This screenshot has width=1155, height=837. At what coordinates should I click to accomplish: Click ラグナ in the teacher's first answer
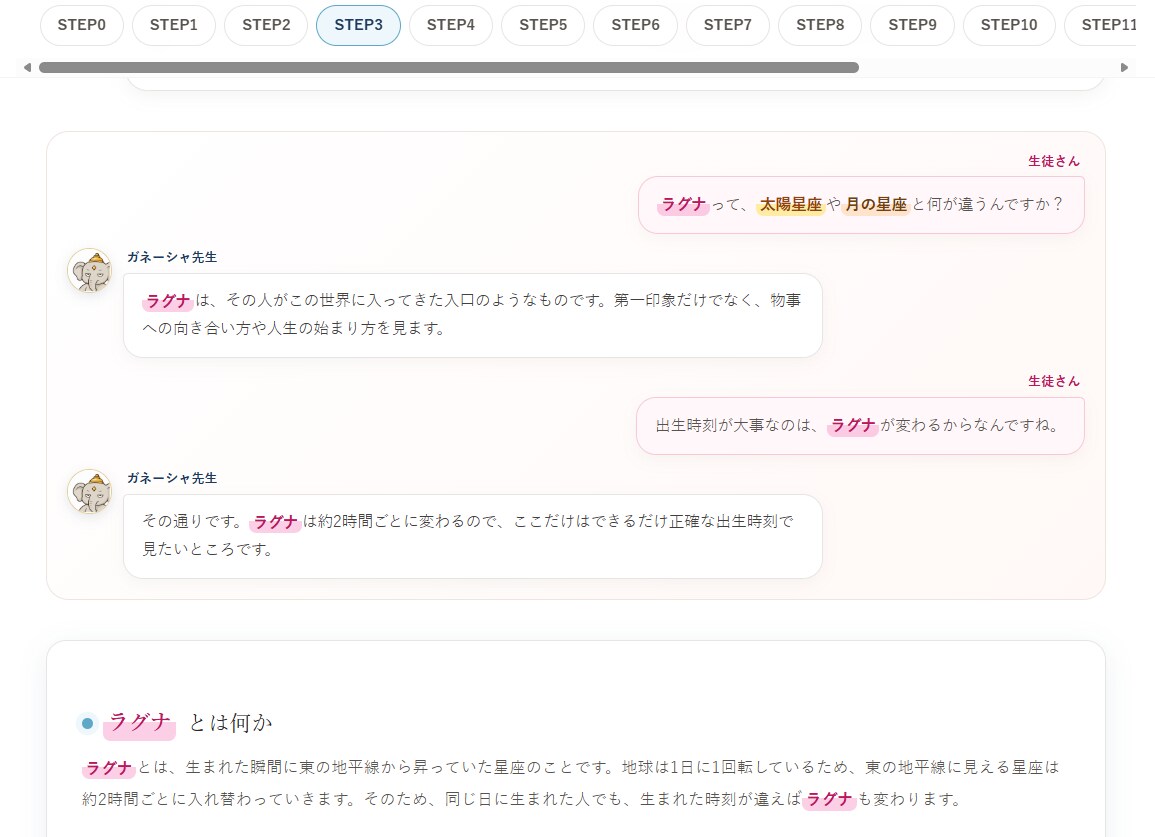pyautogui.click(x=168, y=301)
